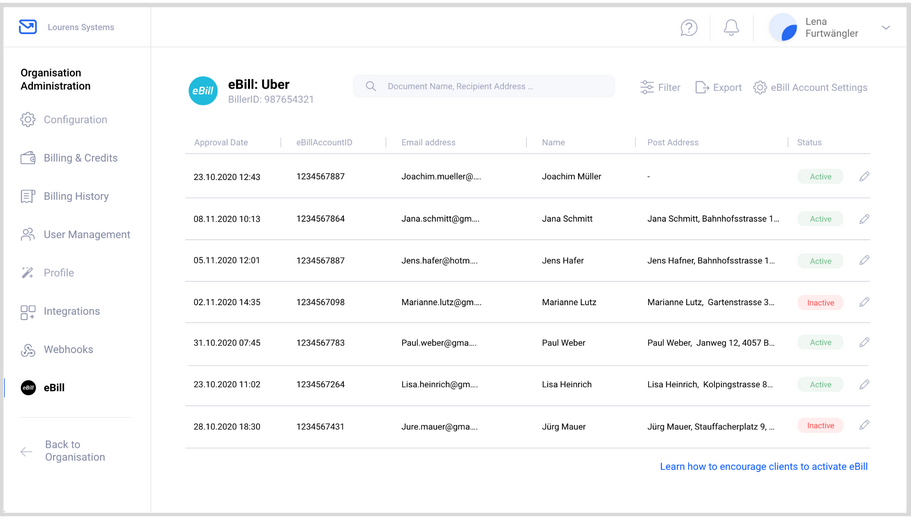
Task: Edit Jens Hafer row pencil icon
Action: pos(864,260)
